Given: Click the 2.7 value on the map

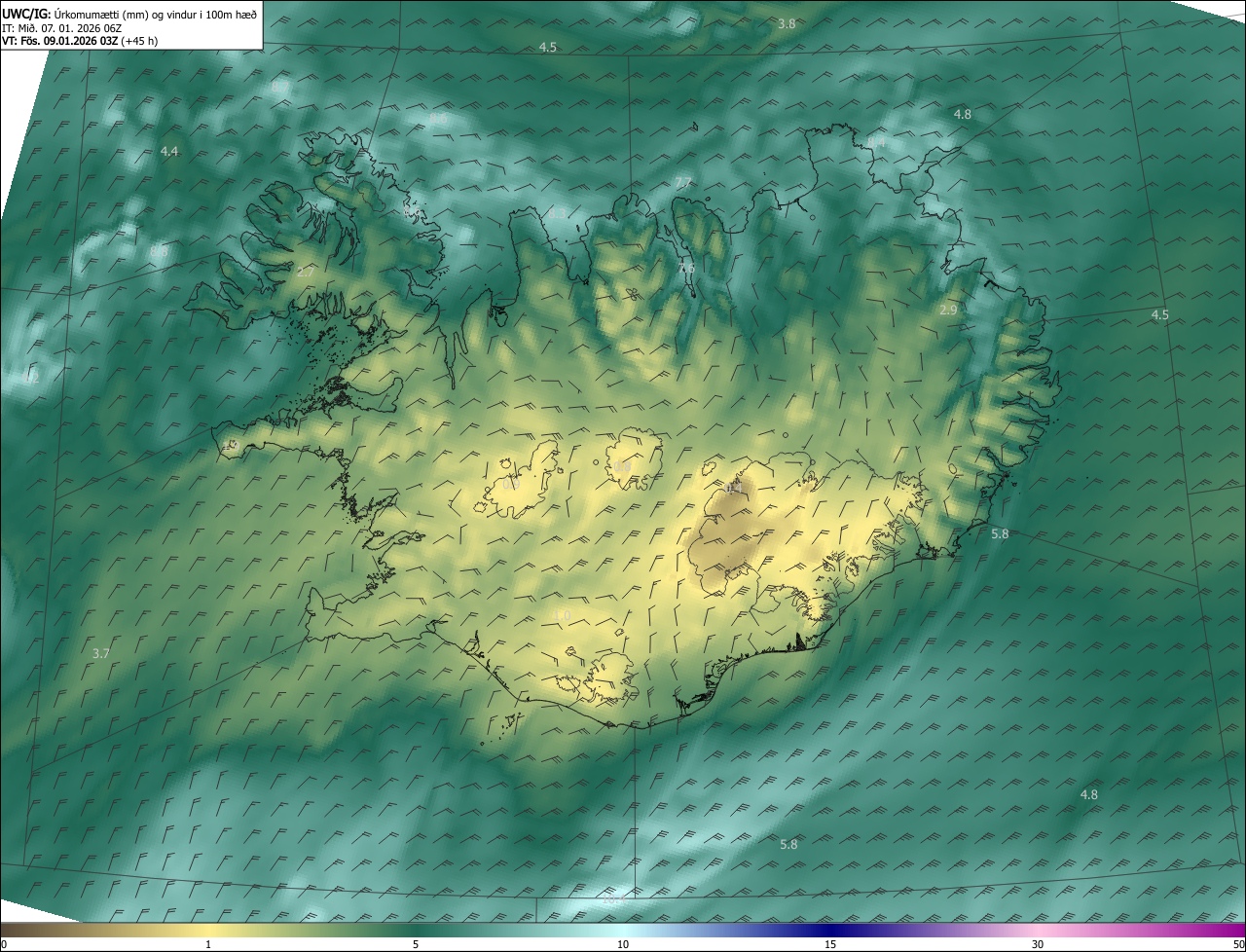Looking at the screenshot, I should point(306,272).
